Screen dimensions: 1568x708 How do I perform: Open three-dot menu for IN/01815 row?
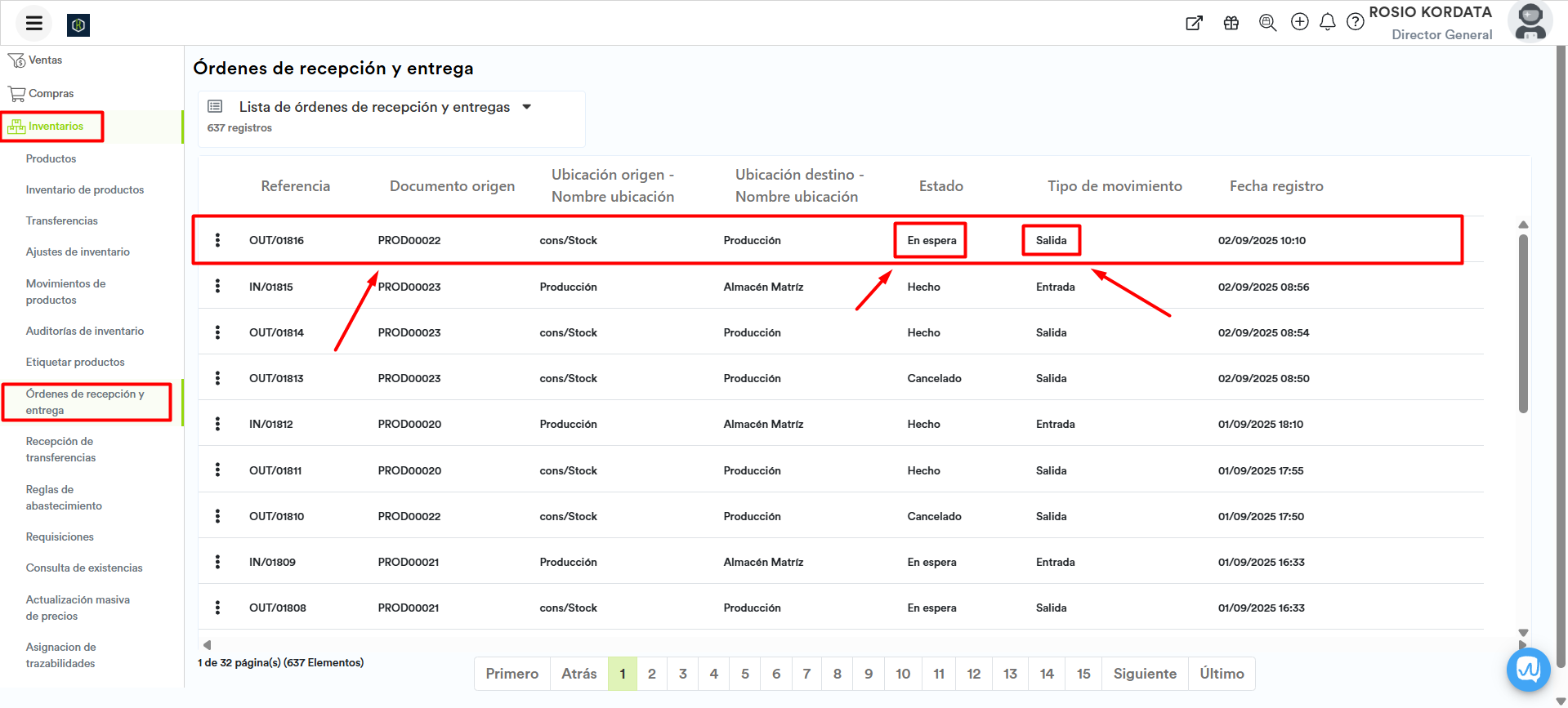coord(217,287)
